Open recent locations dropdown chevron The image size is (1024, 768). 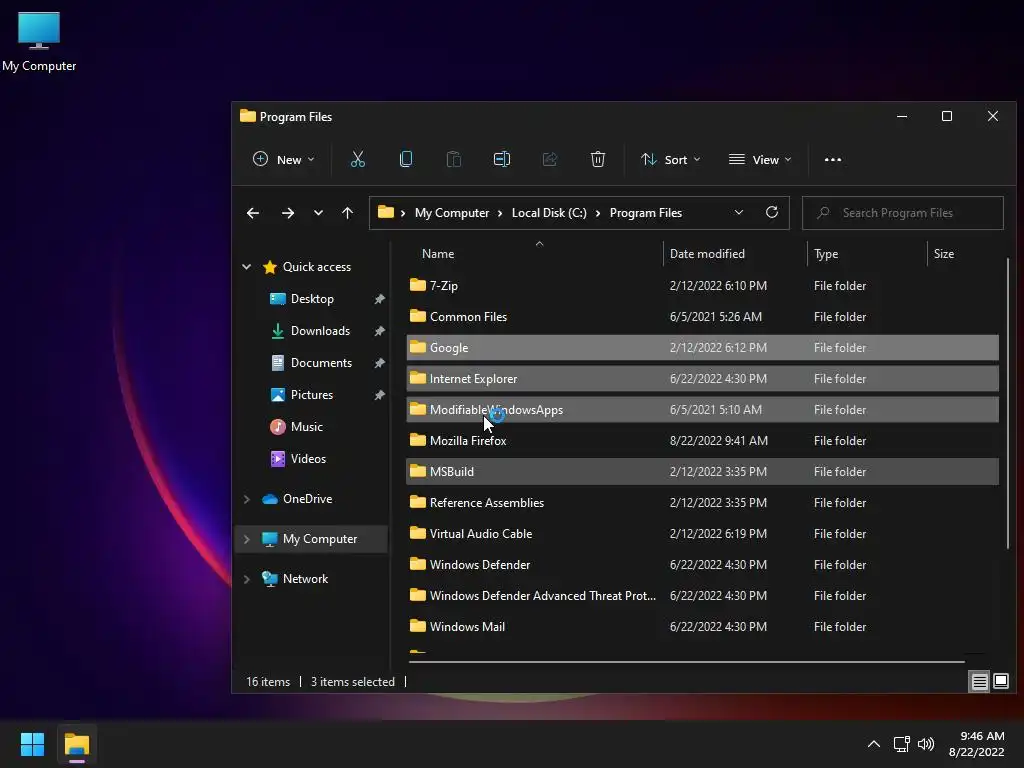(318, 213)
